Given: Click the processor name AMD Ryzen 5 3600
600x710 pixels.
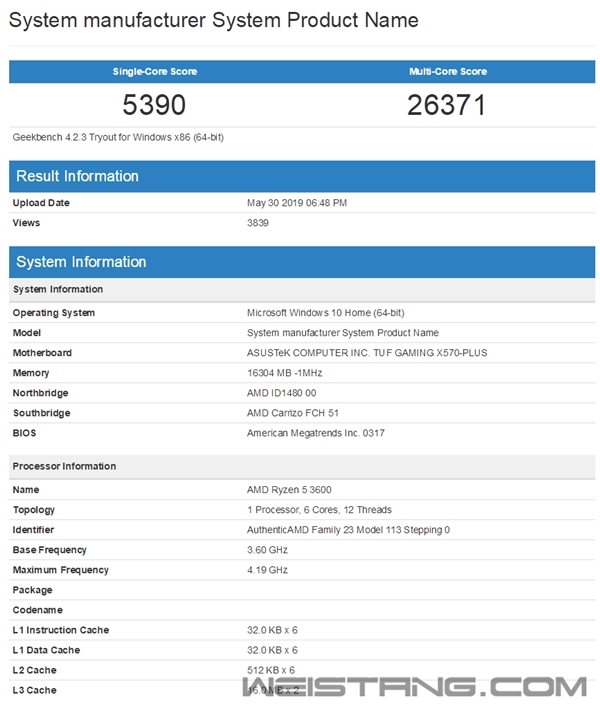Looking at the screenshot, I should pyautogui.click(x=288, y=490).
